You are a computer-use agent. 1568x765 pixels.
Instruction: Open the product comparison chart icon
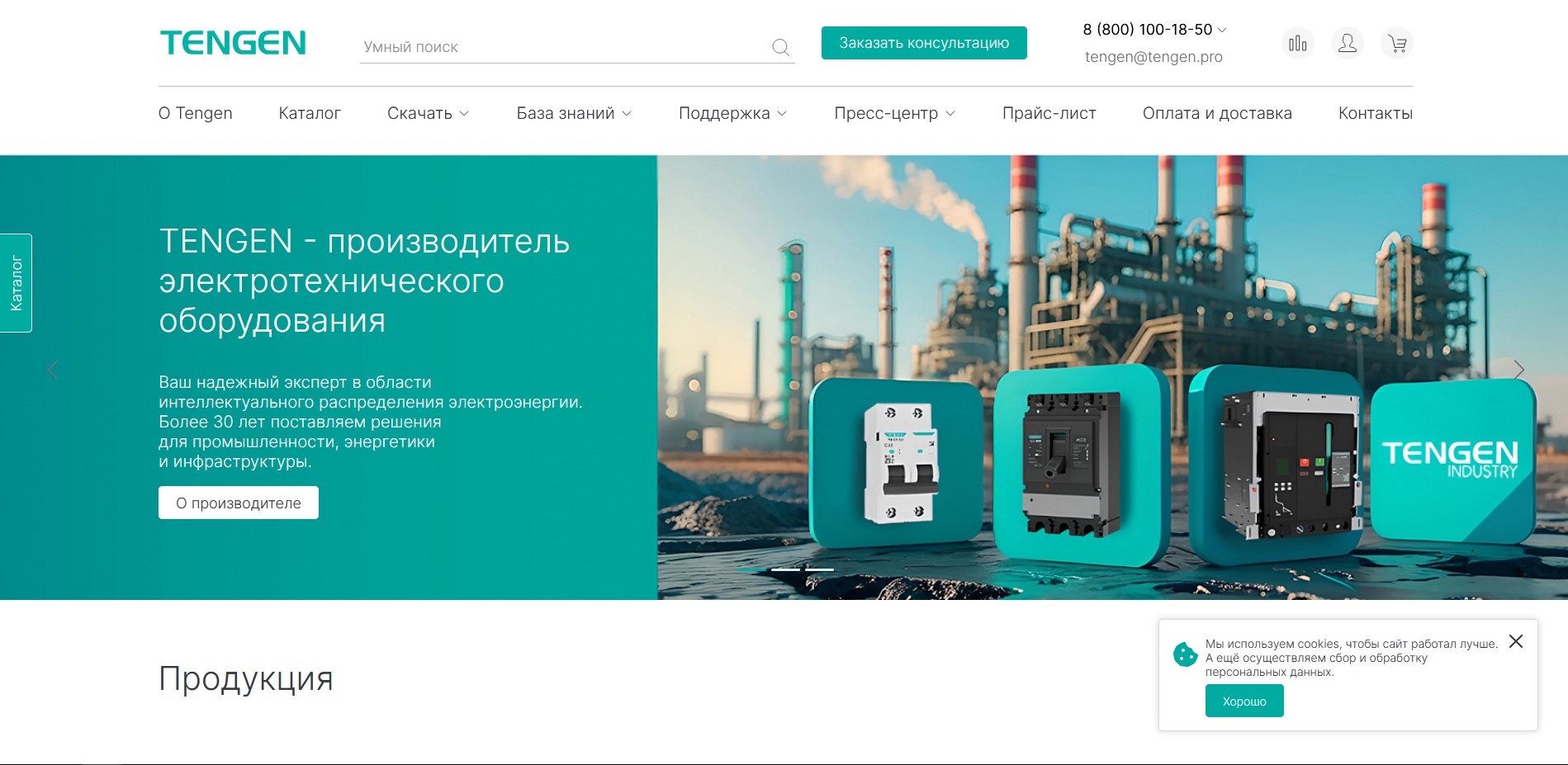1297,43
